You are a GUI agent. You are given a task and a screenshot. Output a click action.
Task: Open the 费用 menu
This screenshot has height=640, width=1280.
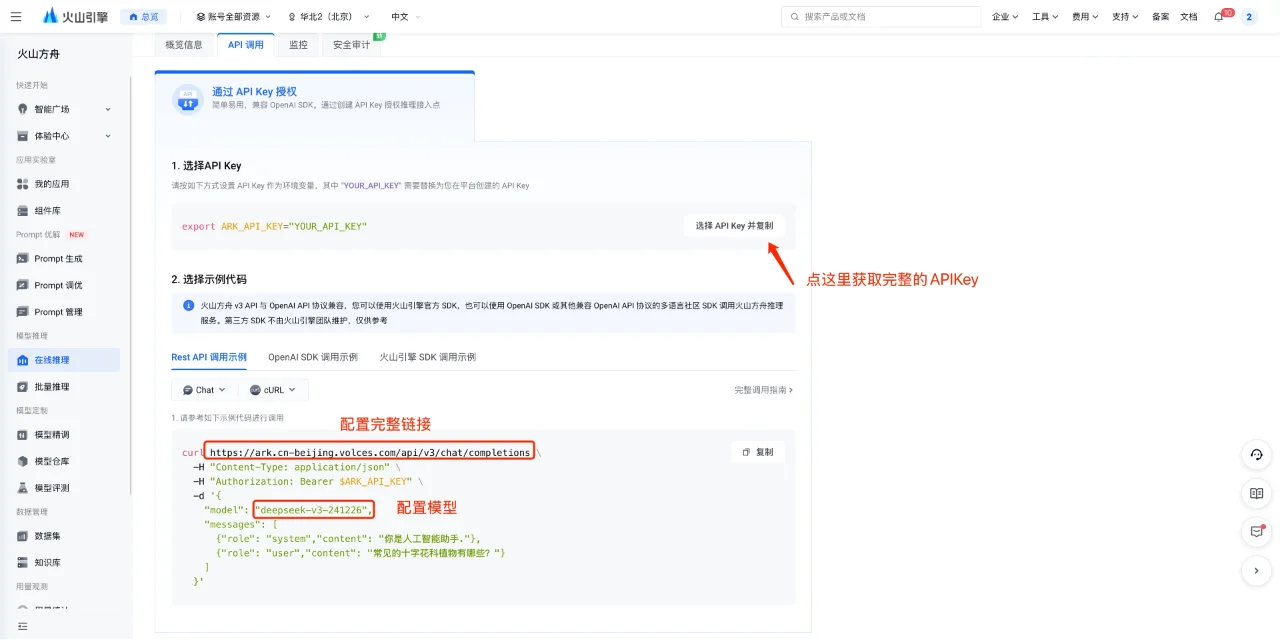(1085, 16)
